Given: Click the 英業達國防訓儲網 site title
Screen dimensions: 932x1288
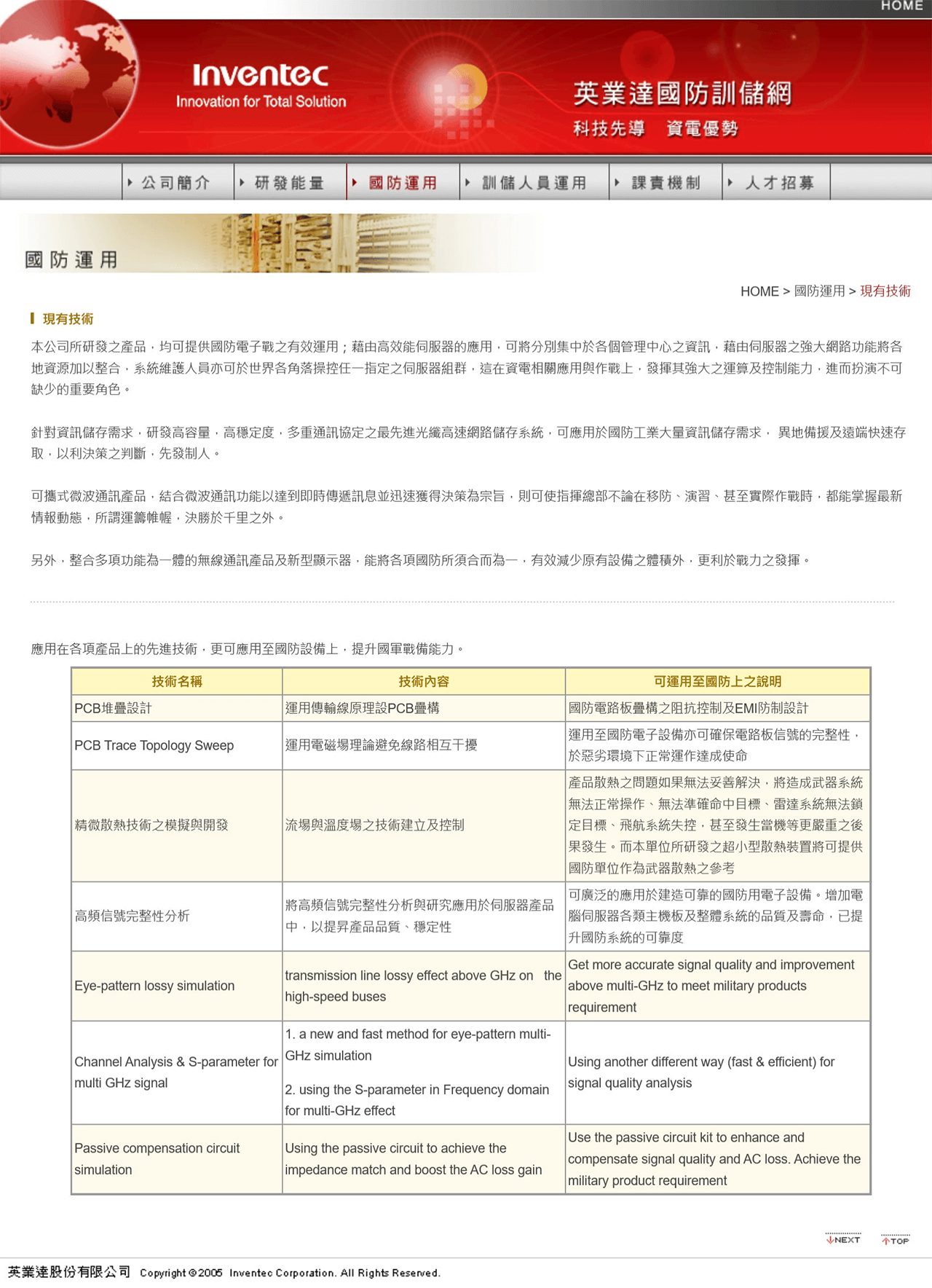Looking at the screenshot, I should (x=682, y=93).
